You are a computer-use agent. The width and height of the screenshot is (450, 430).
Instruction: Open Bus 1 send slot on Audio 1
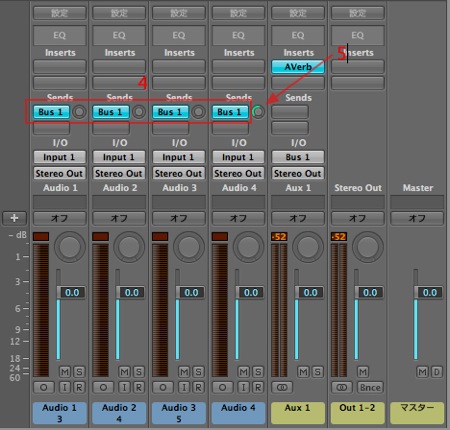click(51, 112)
